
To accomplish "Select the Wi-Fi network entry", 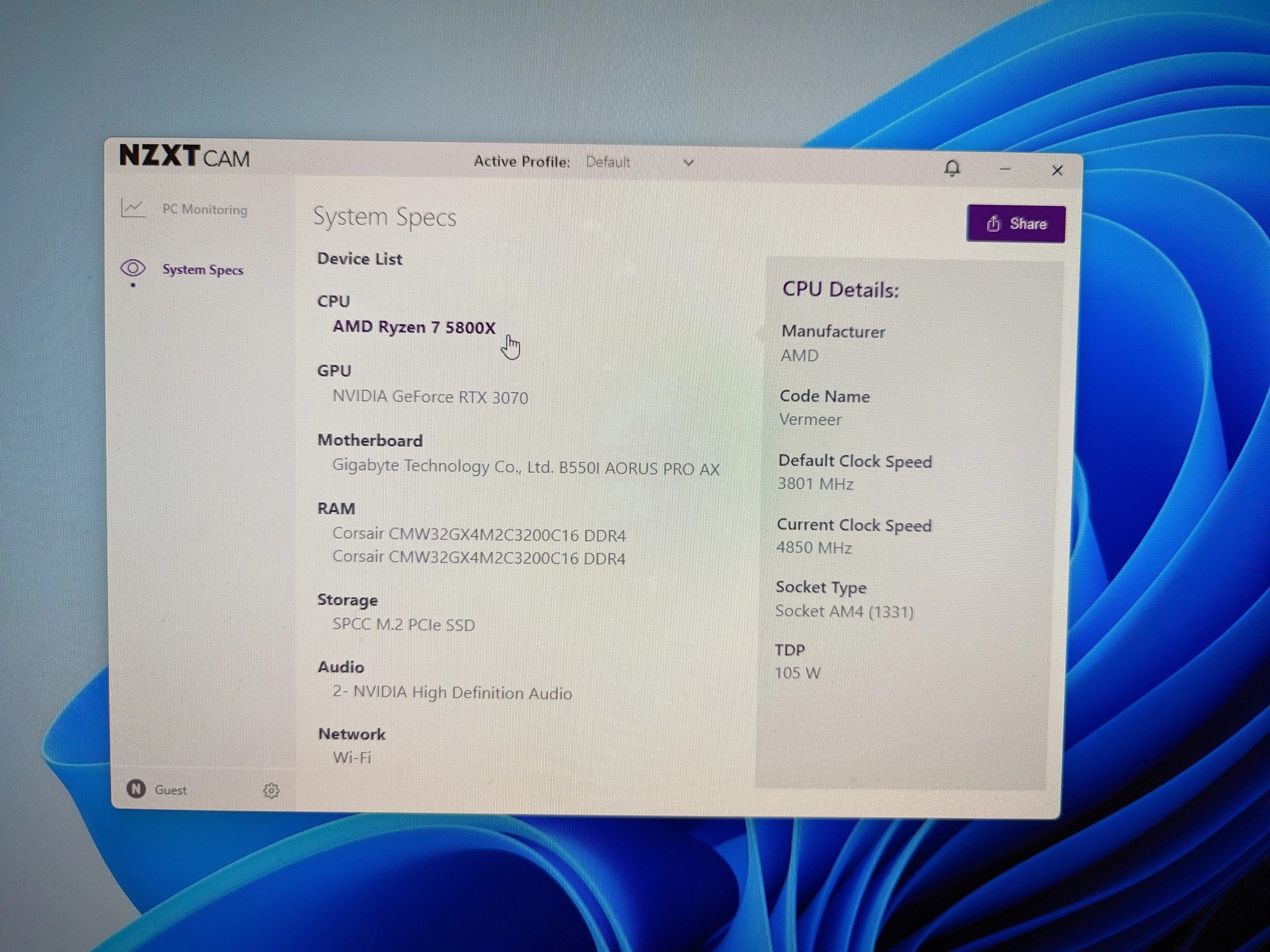I will 352,757.
